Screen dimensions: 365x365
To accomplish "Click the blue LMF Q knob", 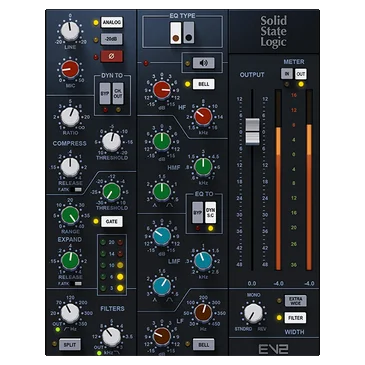I will coord(162,286).
